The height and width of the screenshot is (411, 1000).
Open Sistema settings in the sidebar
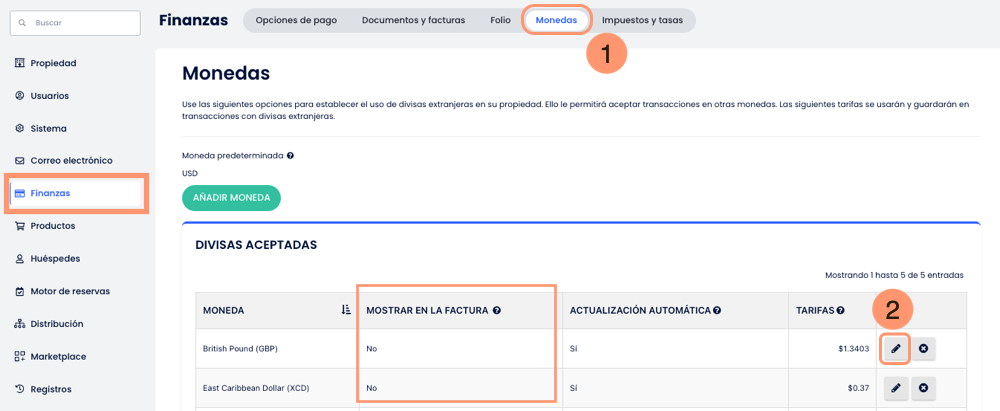click(x=48, y=128)
